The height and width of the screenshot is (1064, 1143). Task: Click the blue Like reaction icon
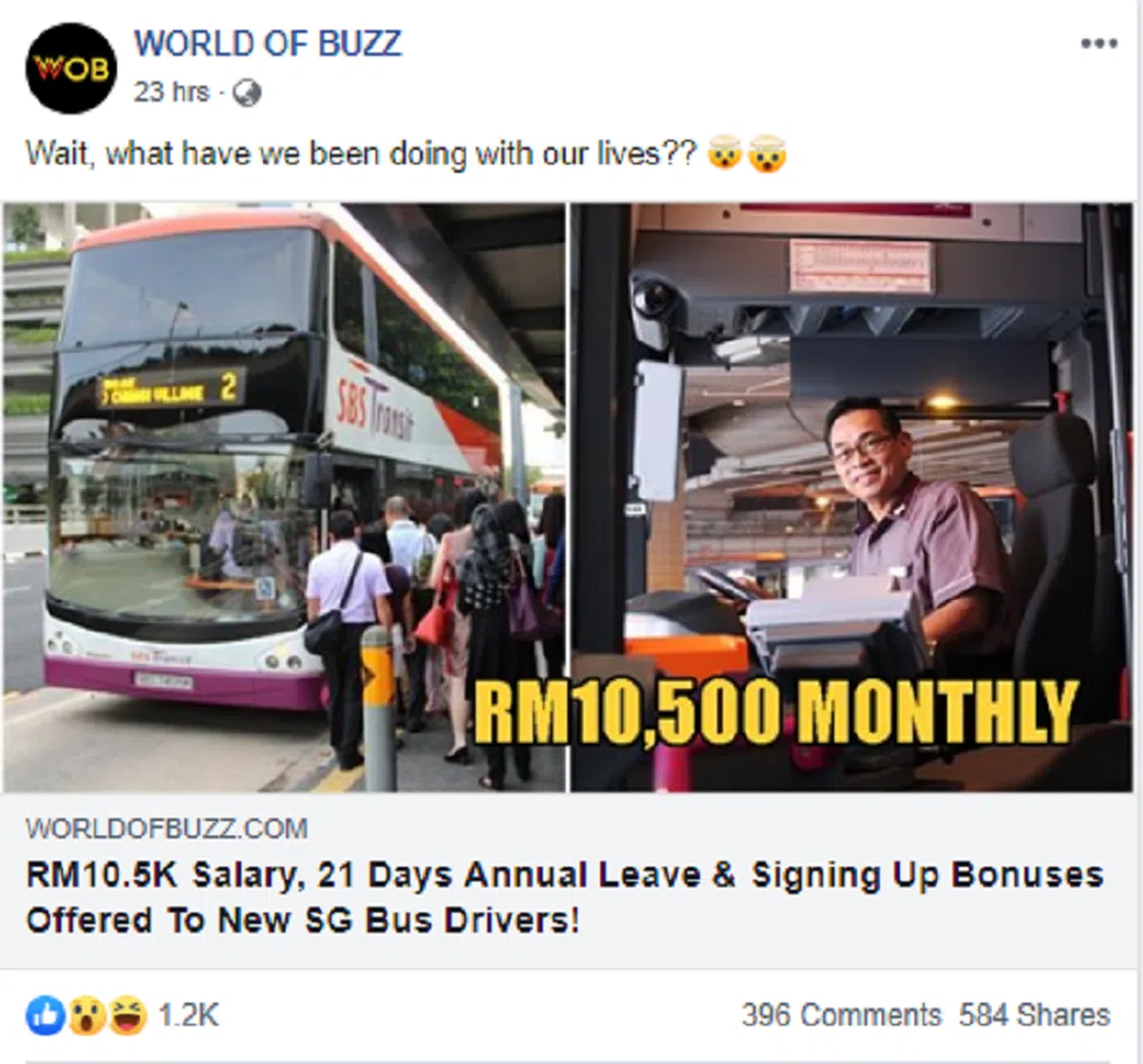pos(45,1015)
